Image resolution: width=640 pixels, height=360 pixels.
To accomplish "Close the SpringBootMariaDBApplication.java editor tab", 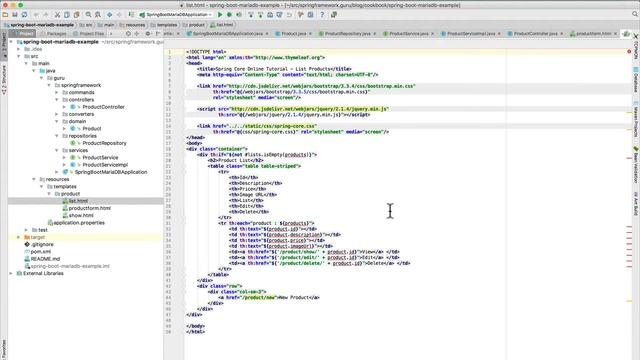I will 267,33.
